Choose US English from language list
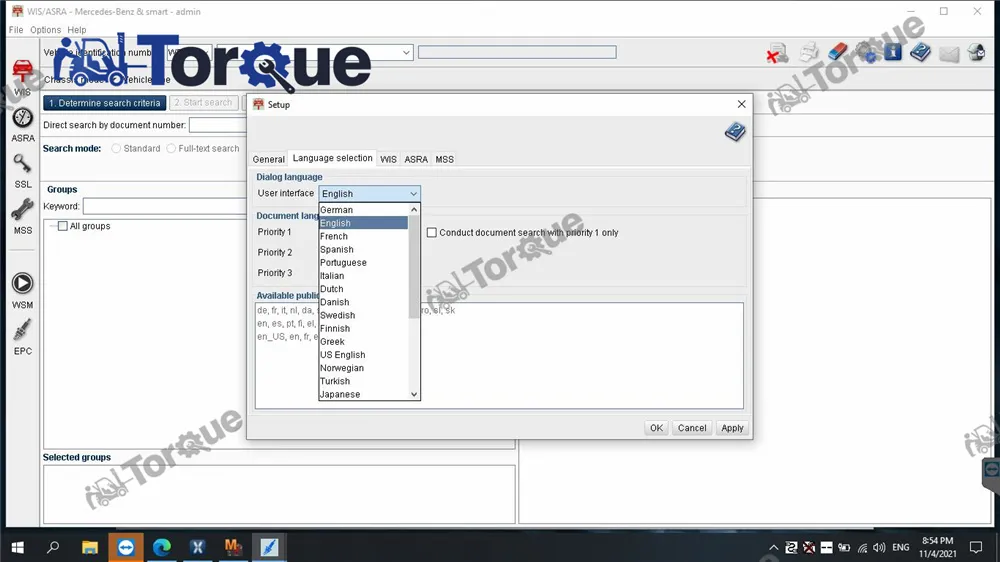Image resolution: width=1000 pixels, height=562 pixels. [x=363, y=355]
